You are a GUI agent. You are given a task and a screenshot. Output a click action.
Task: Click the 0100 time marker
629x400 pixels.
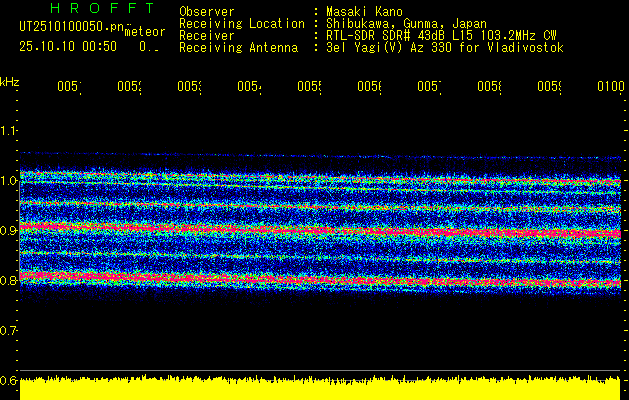[x=611, y=86]
